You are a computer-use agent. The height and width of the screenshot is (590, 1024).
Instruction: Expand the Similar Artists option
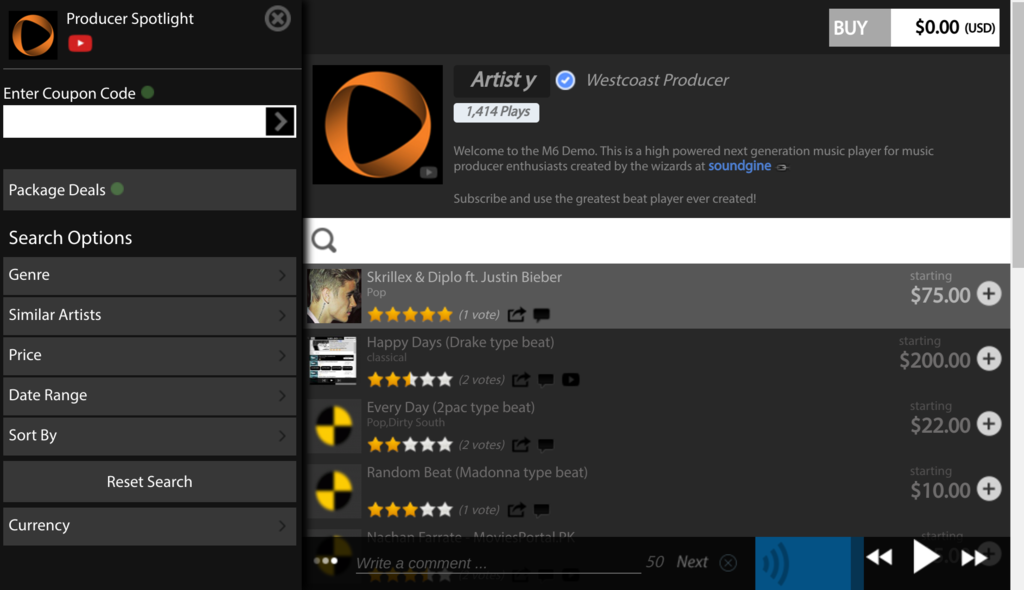[x=150, y=315]
